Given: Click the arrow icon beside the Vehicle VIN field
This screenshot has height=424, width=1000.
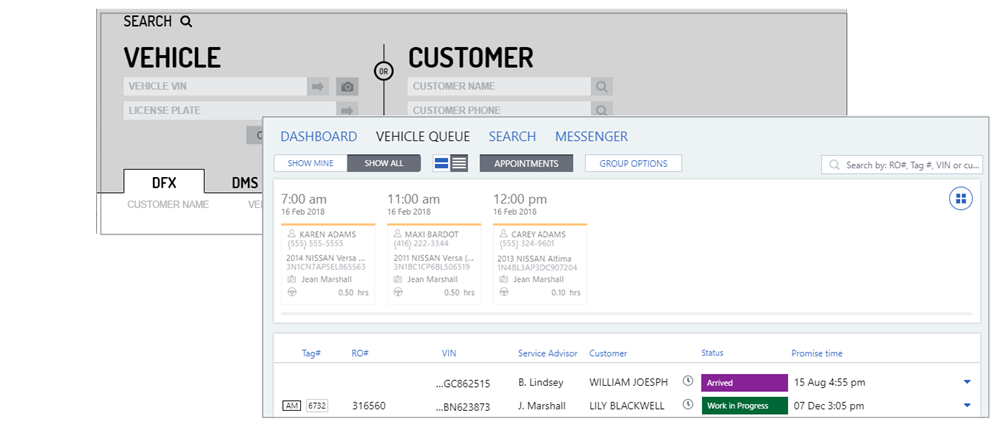Looking at the screenshot, I should (319, 87).
